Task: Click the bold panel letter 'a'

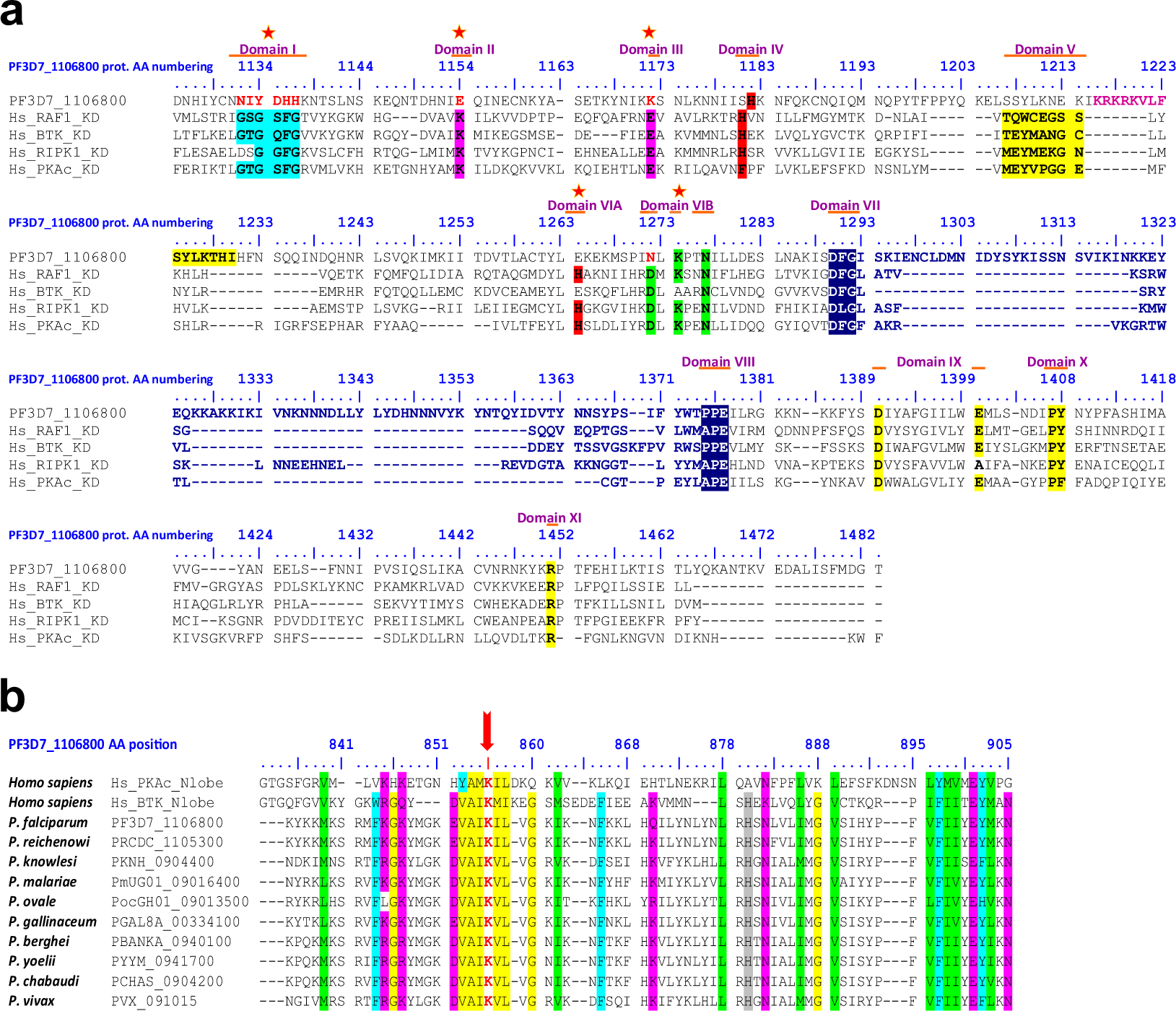Action: pyautogui.click(x=12, y=13)
